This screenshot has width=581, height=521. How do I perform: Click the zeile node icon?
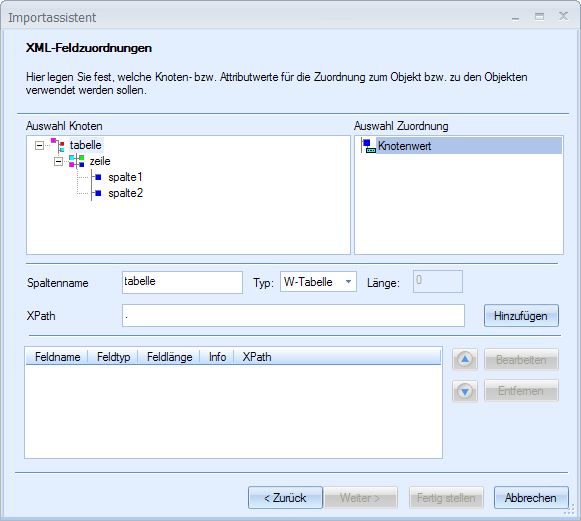click(77, 161)
